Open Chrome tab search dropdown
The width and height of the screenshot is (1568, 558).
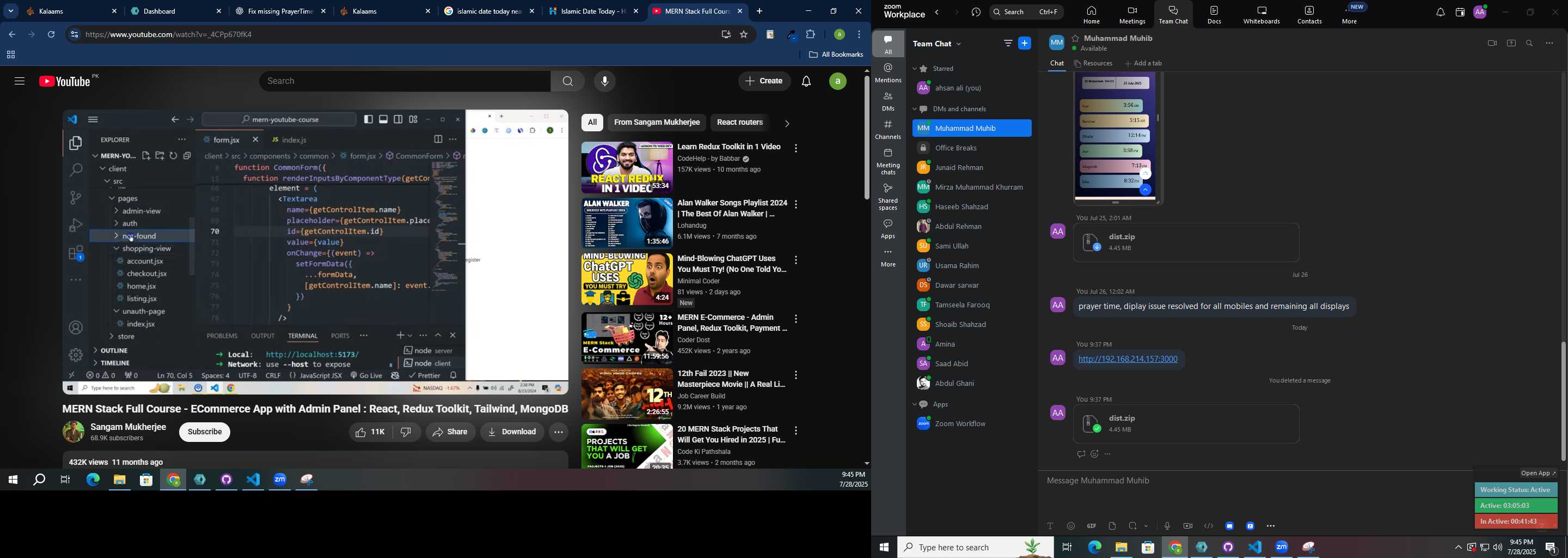point(10,11)
